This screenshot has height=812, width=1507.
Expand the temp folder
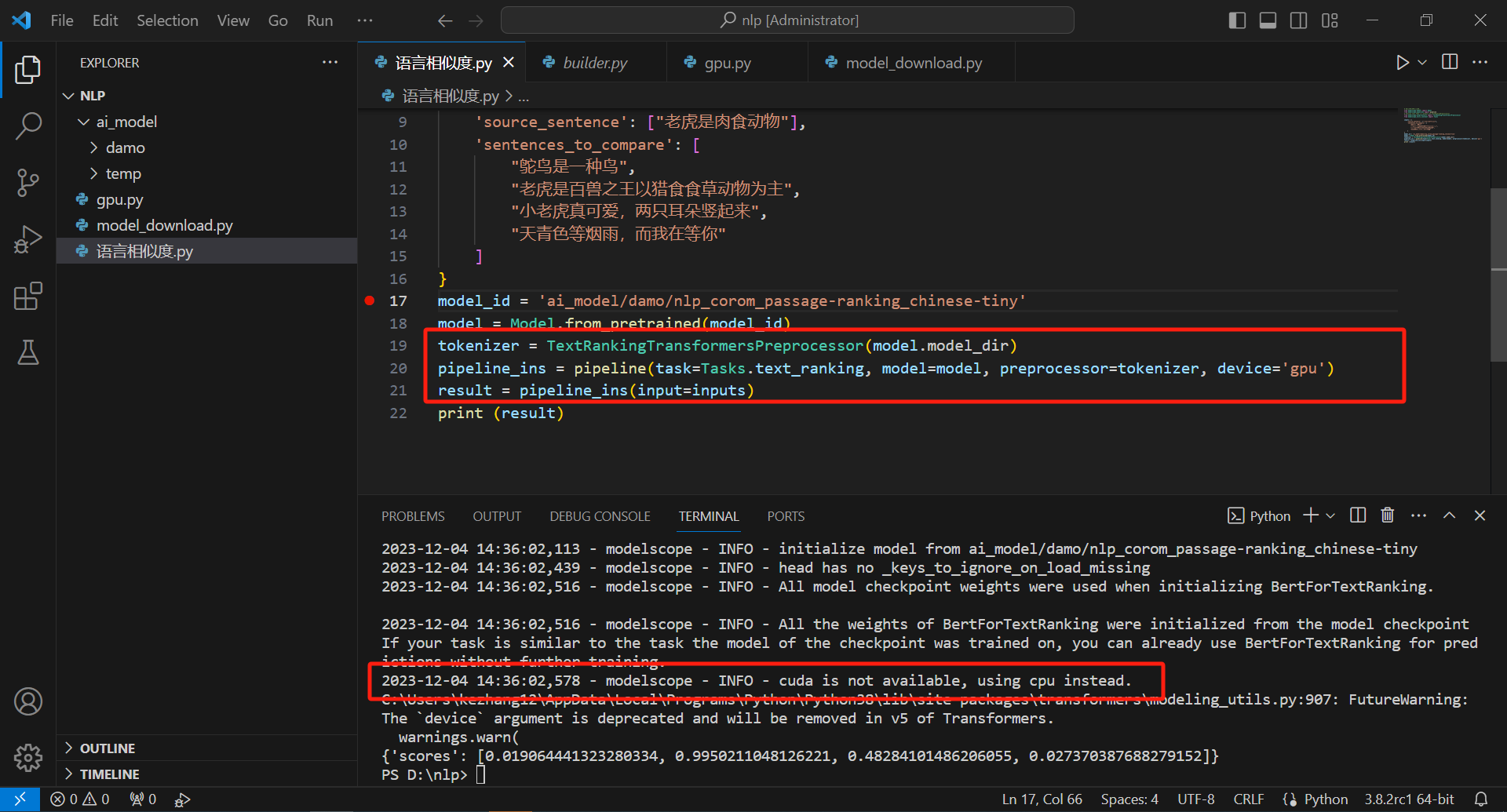(94, 173)
